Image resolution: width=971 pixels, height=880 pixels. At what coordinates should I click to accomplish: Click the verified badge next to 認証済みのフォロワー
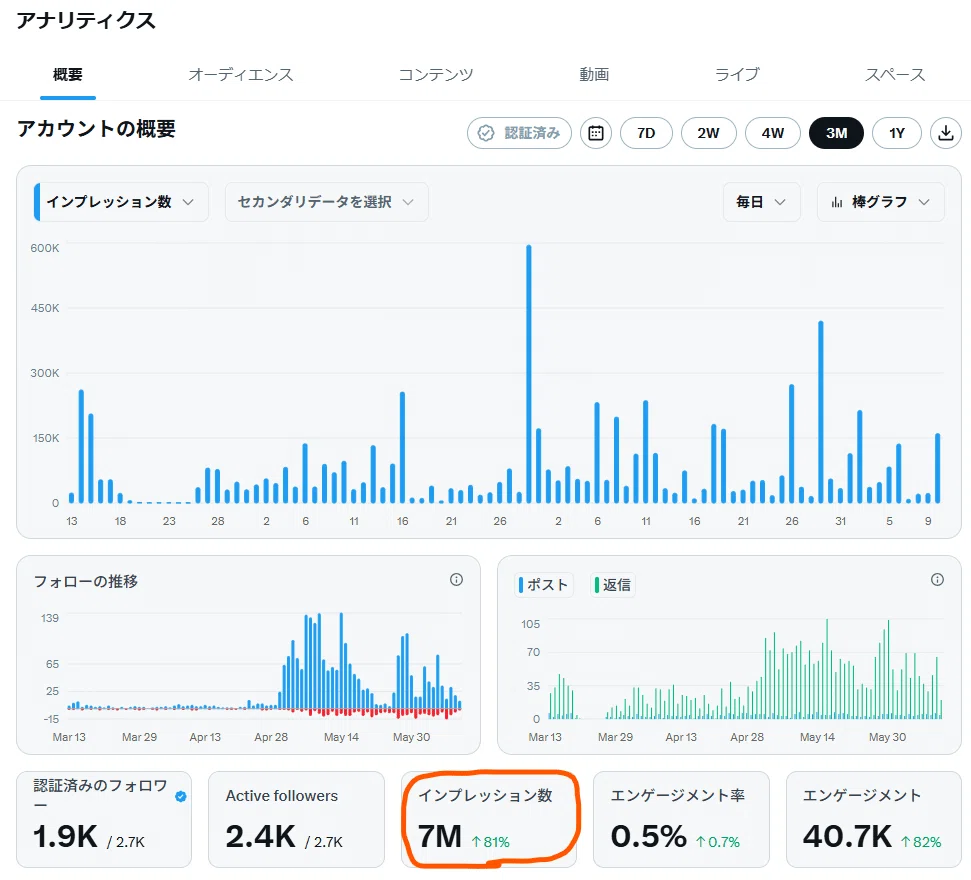181,796
